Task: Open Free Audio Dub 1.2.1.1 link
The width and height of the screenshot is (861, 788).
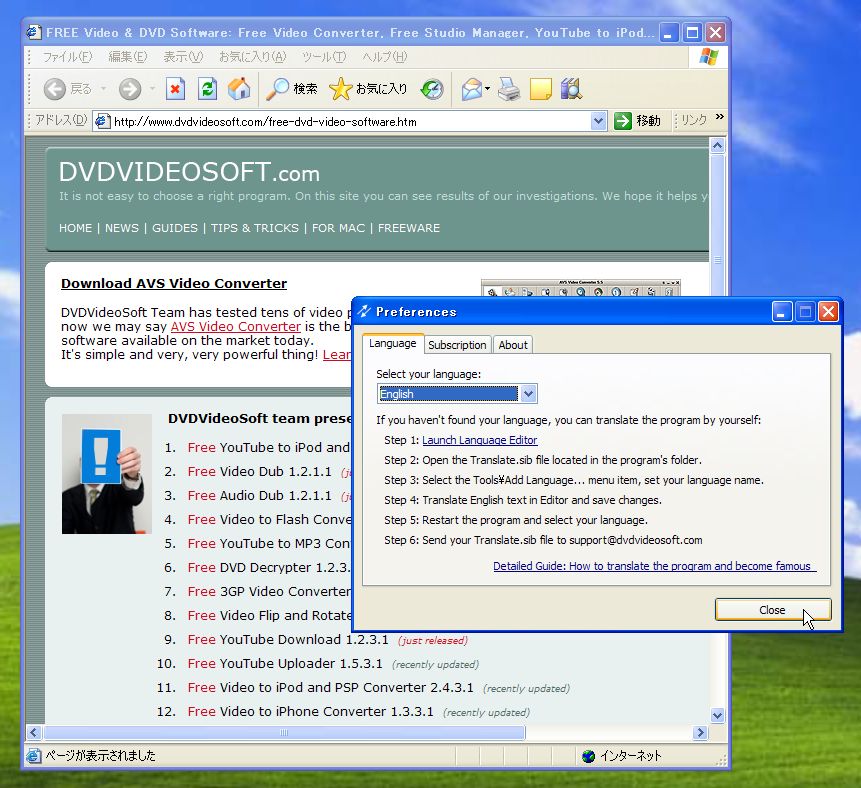Action: click(x=259, y=496)
